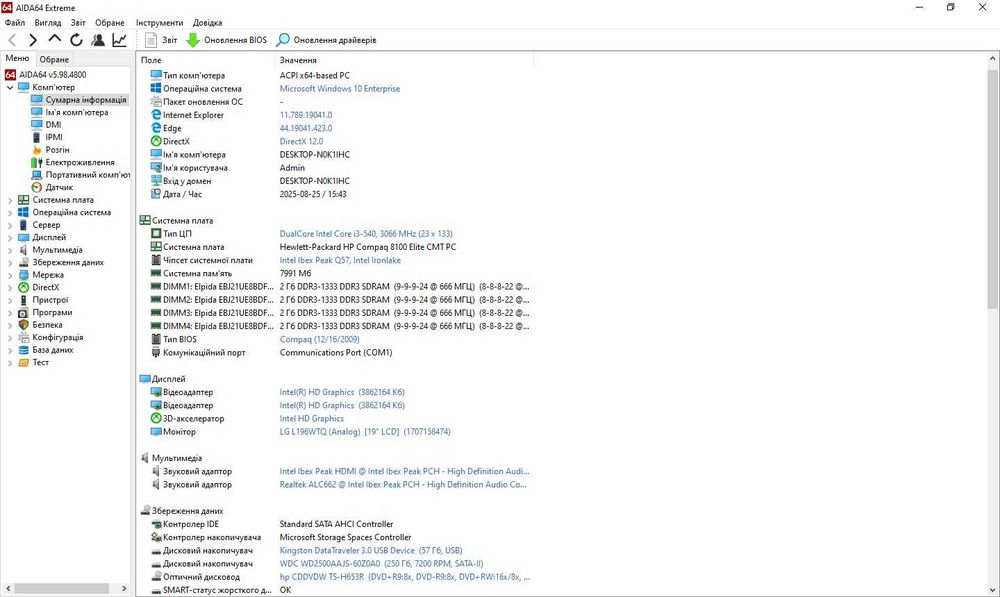Image resolution: width=1000 pixels, height=597 pixels.
Task: Click the horizontal scrollbar under the tree
Action: pyautogui.click(x=64, y=589)
